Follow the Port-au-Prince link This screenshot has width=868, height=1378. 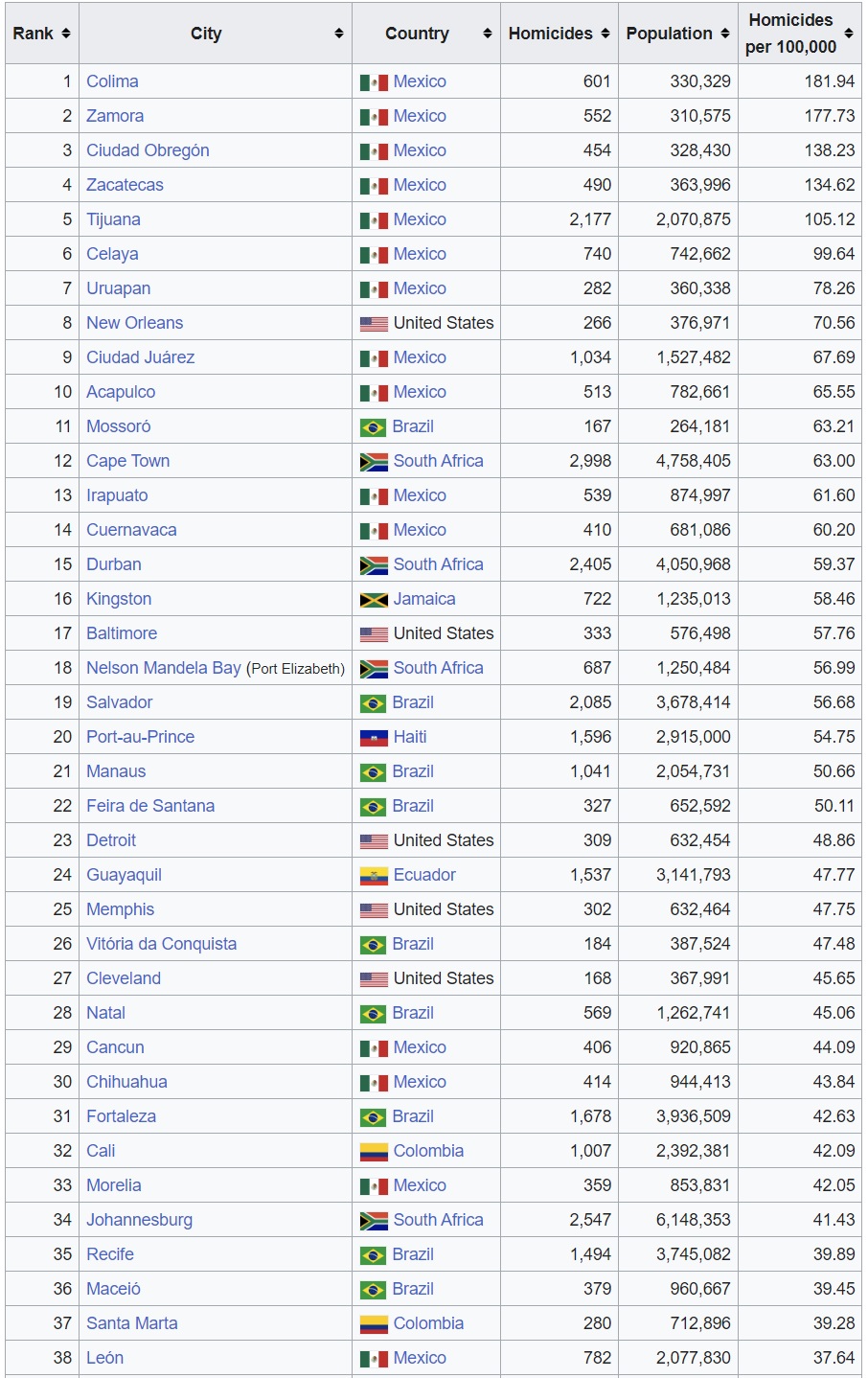(140, 737)
